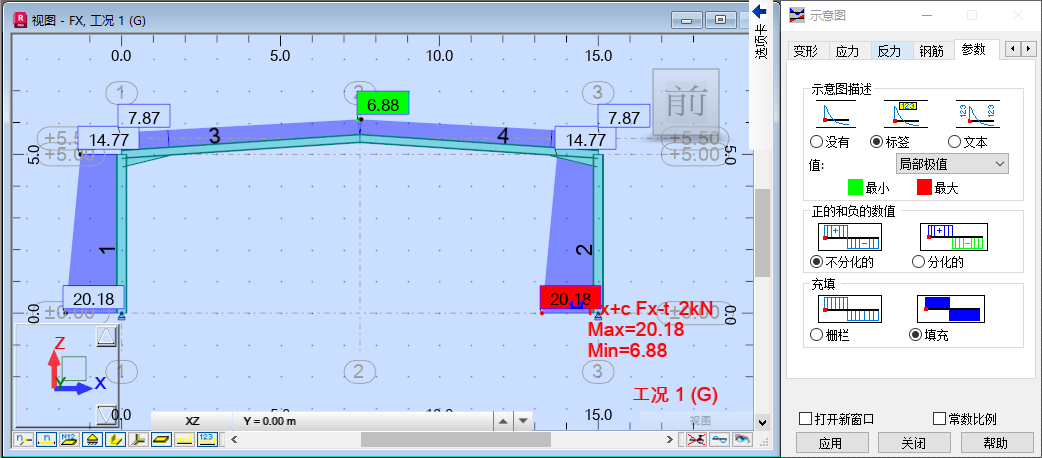Toggle node numbers display icon in bottom toolbar
This screenshot has height=458, width=1042.
coord(23,439)
